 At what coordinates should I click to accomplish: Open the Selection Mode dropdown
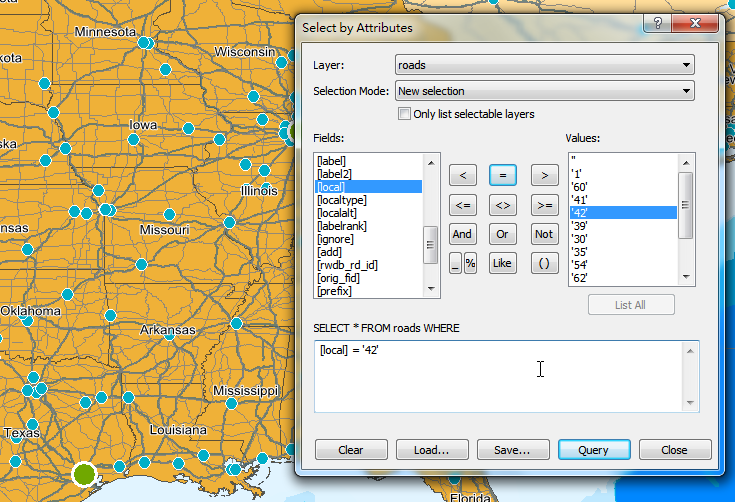tap(545, 91)
